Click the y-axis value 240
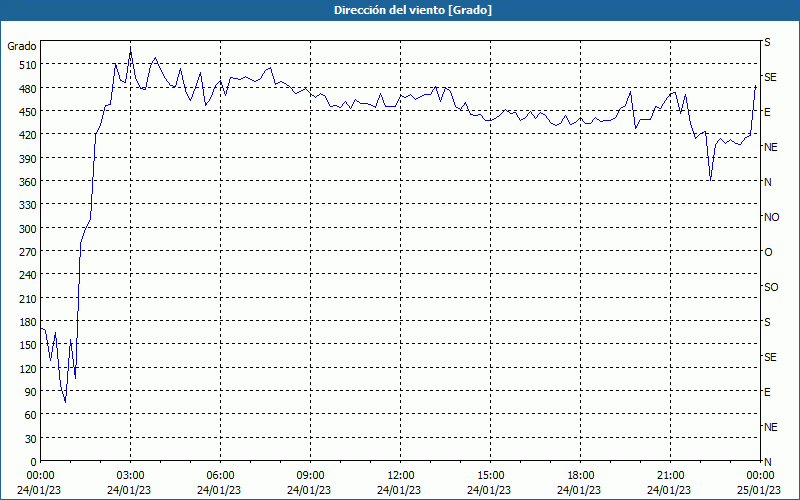The width and height of the screenshot is (800, 500). [x=28, y=275]
